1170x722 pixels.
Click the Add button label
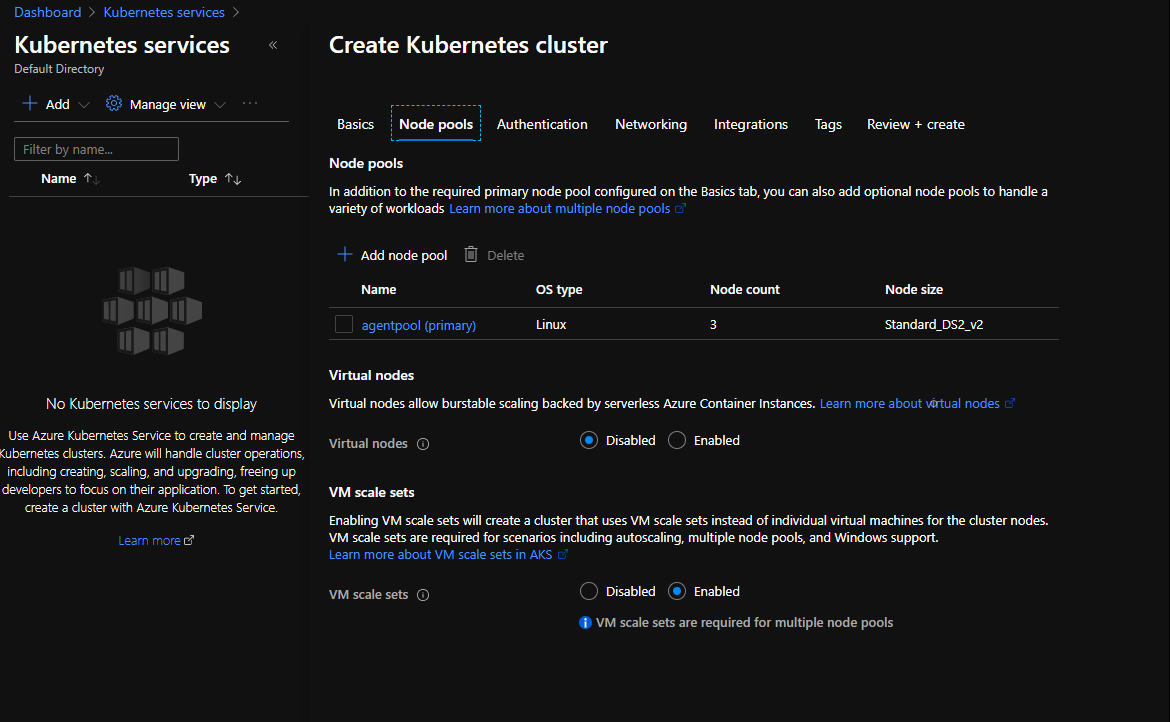tap(57, 104)
